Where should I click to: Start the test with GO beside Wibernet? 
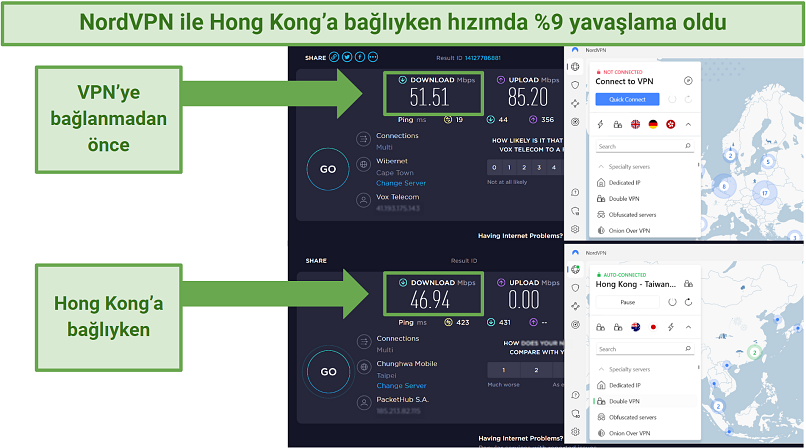[328, 169]
